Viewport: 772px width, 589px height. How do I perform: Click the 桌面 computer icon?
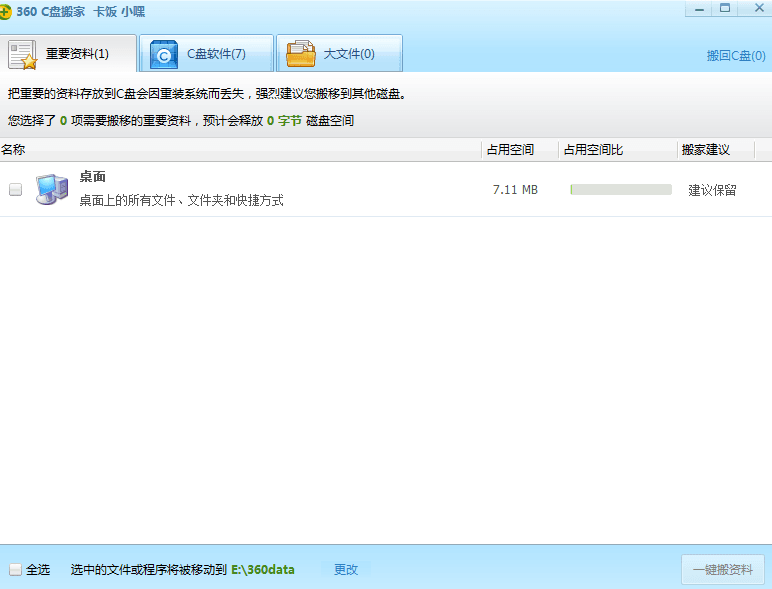point(51,189)
